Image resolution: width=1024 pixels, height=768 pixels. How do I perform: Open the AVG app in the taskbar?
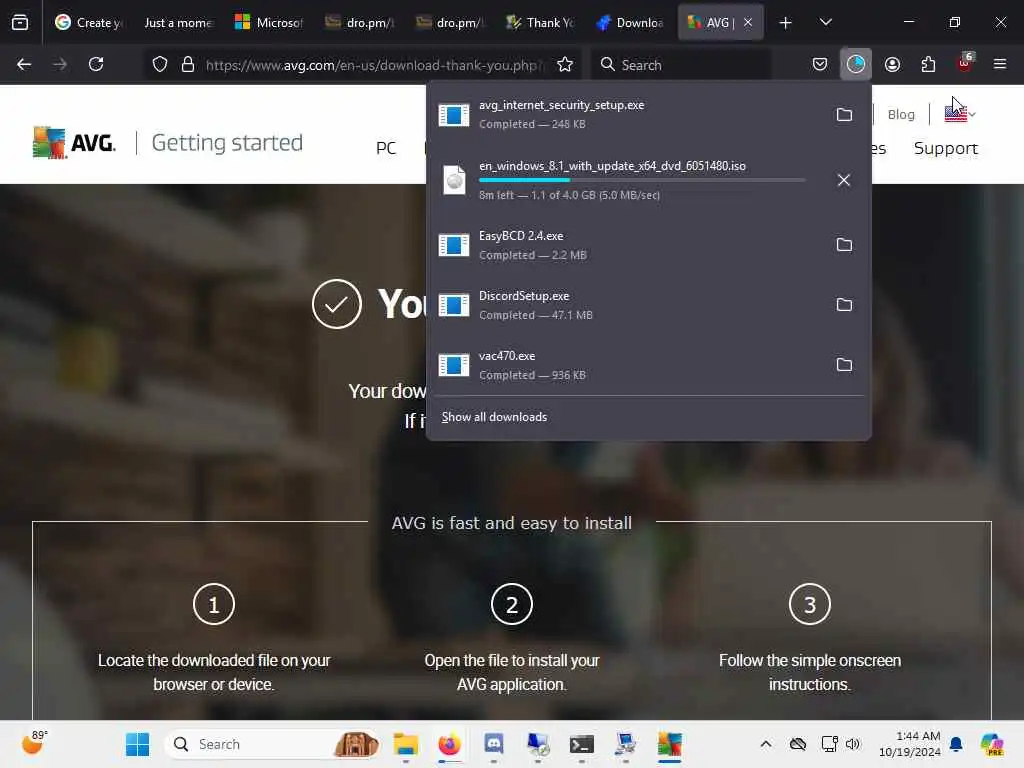669,744
